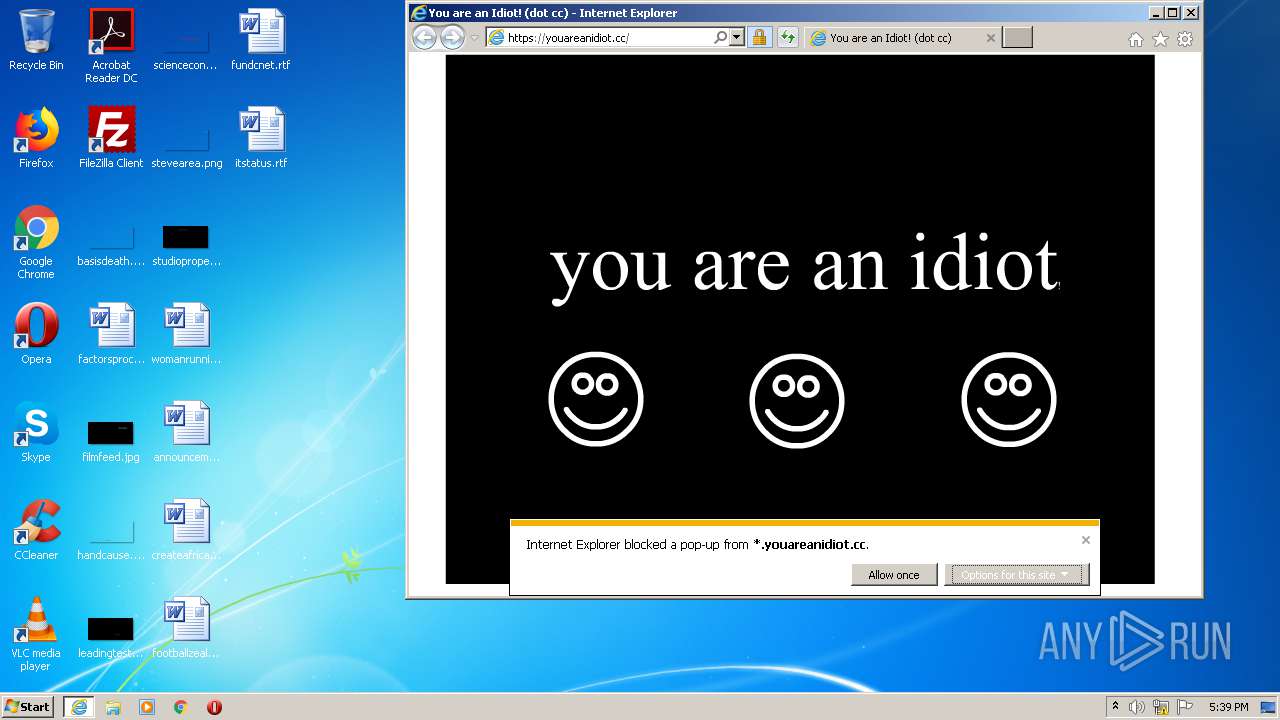
Task: Select Acrobat Reader DC desktop icon
Action: coord(111,46)
